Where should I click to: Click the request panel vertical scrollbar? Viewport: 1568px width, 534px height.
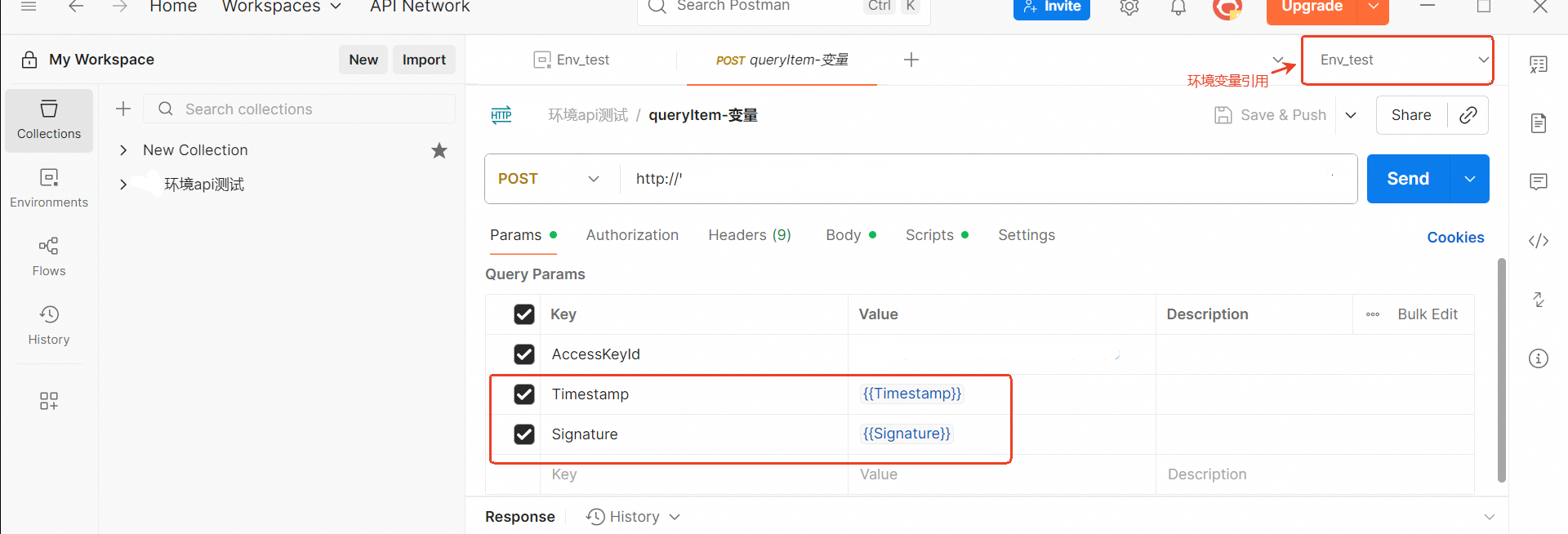pyautogui.click(x=1501, y=370)
